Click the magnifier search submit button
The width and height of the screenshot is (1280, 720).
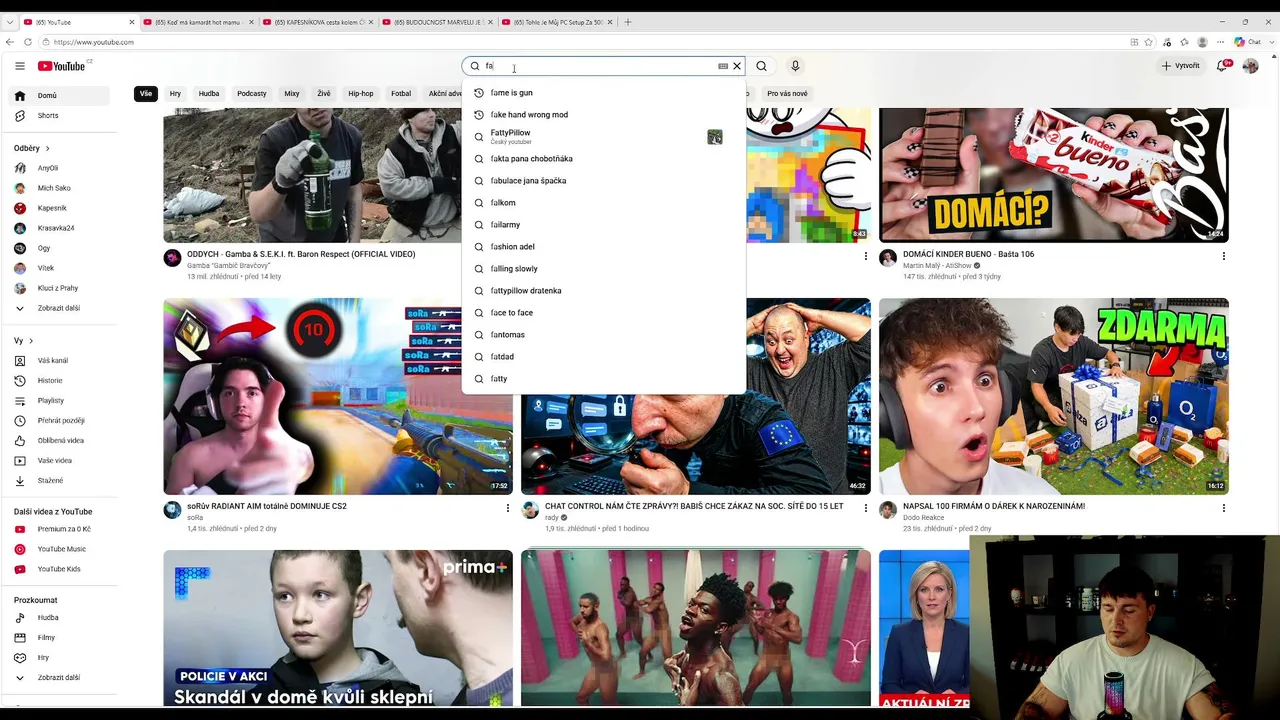(x=762, y=66)
